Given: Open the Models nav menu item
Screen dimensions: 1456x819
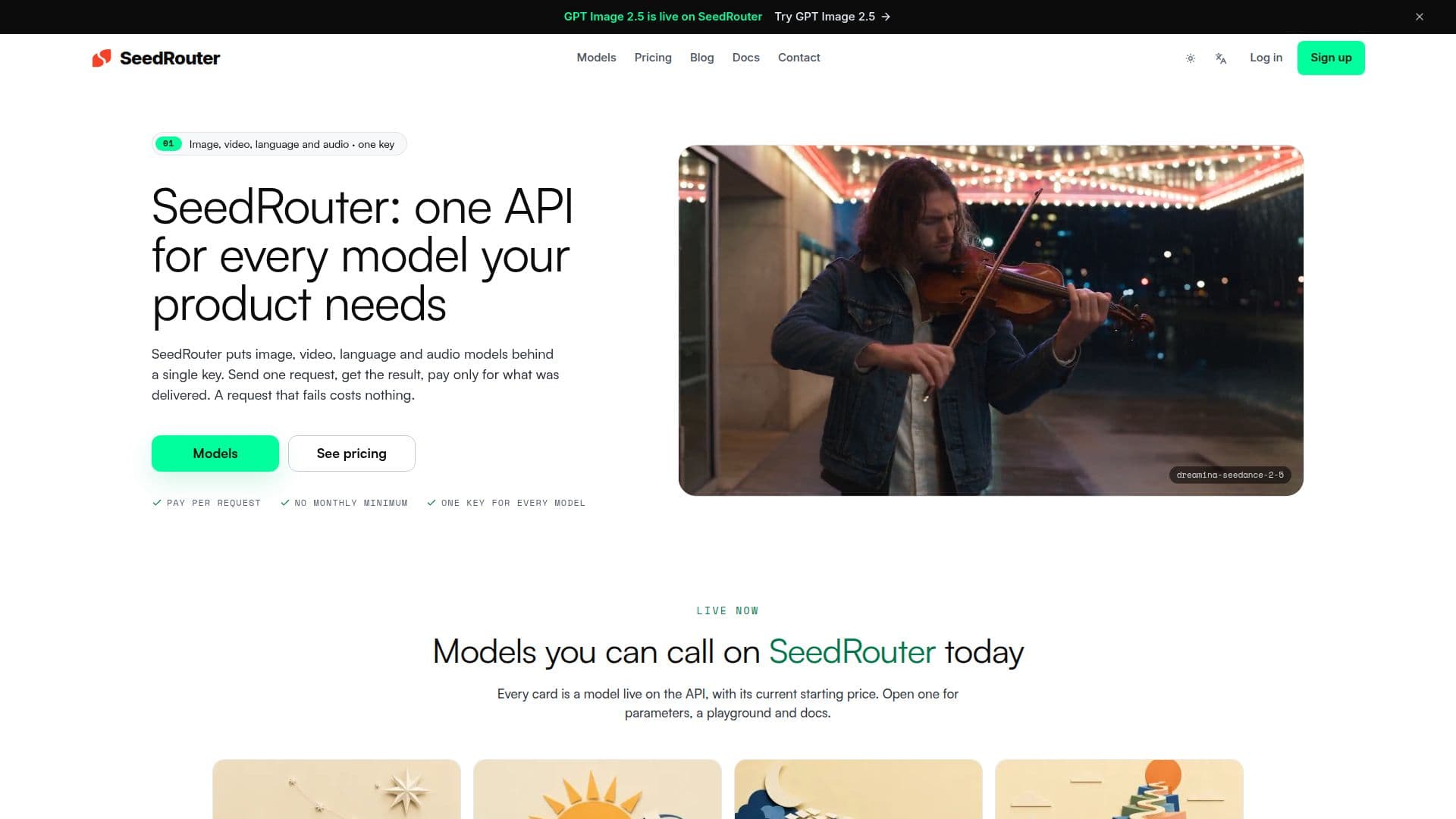Looking at the screenshot, I should click(x=596, y=58).
